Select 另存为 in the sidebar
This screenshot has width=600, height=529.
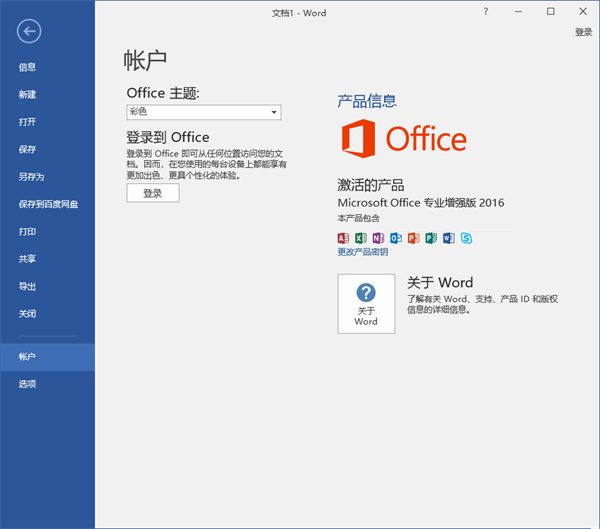click(31, 177)
